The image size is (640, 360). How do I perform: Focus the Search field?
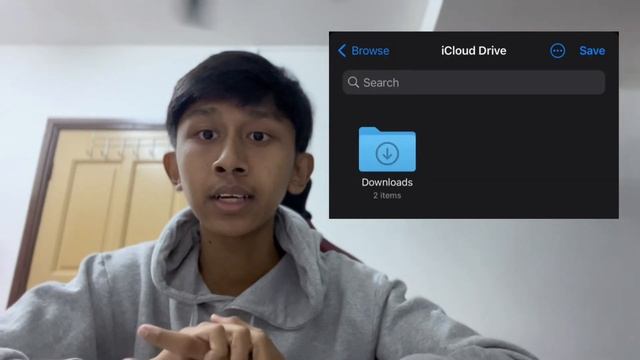point(473,82)
